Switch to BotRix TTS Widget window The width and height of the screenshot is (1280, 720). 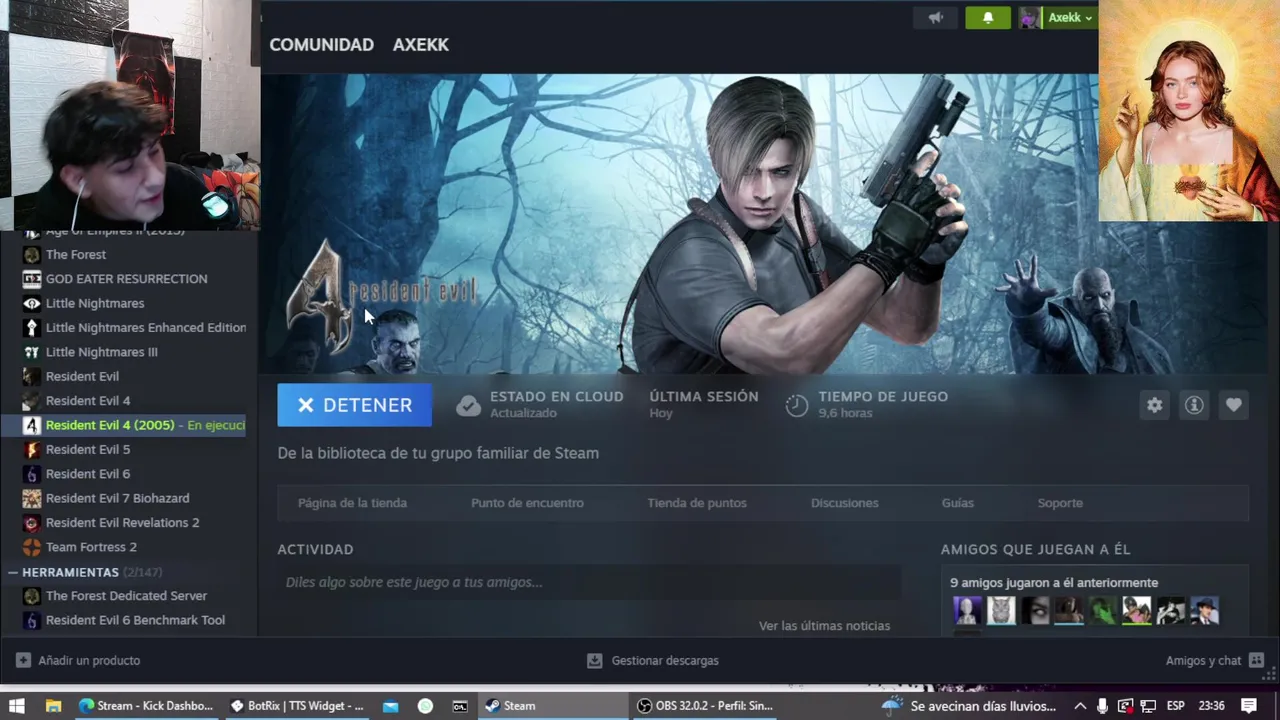click(x=297, y=706)
